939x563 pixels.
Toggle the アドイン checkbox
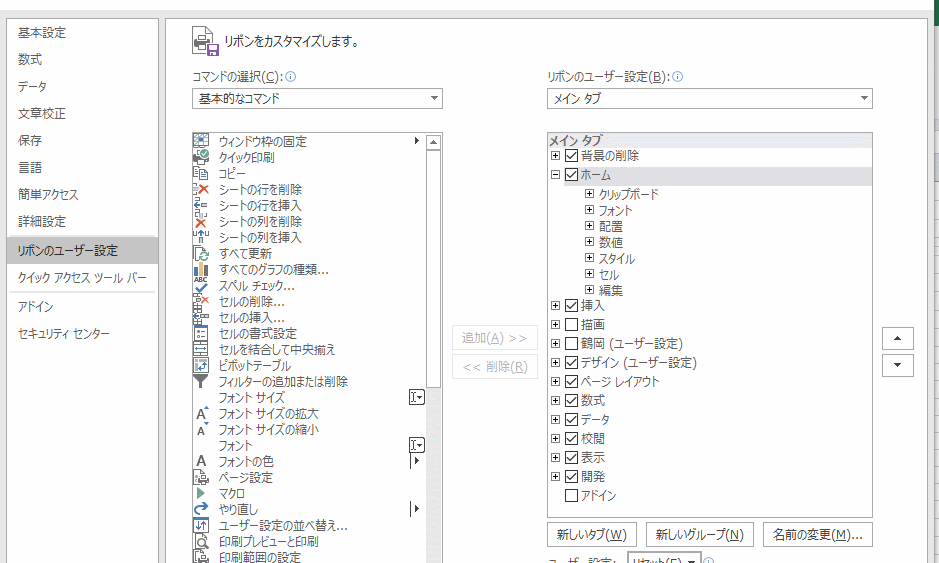572,496
